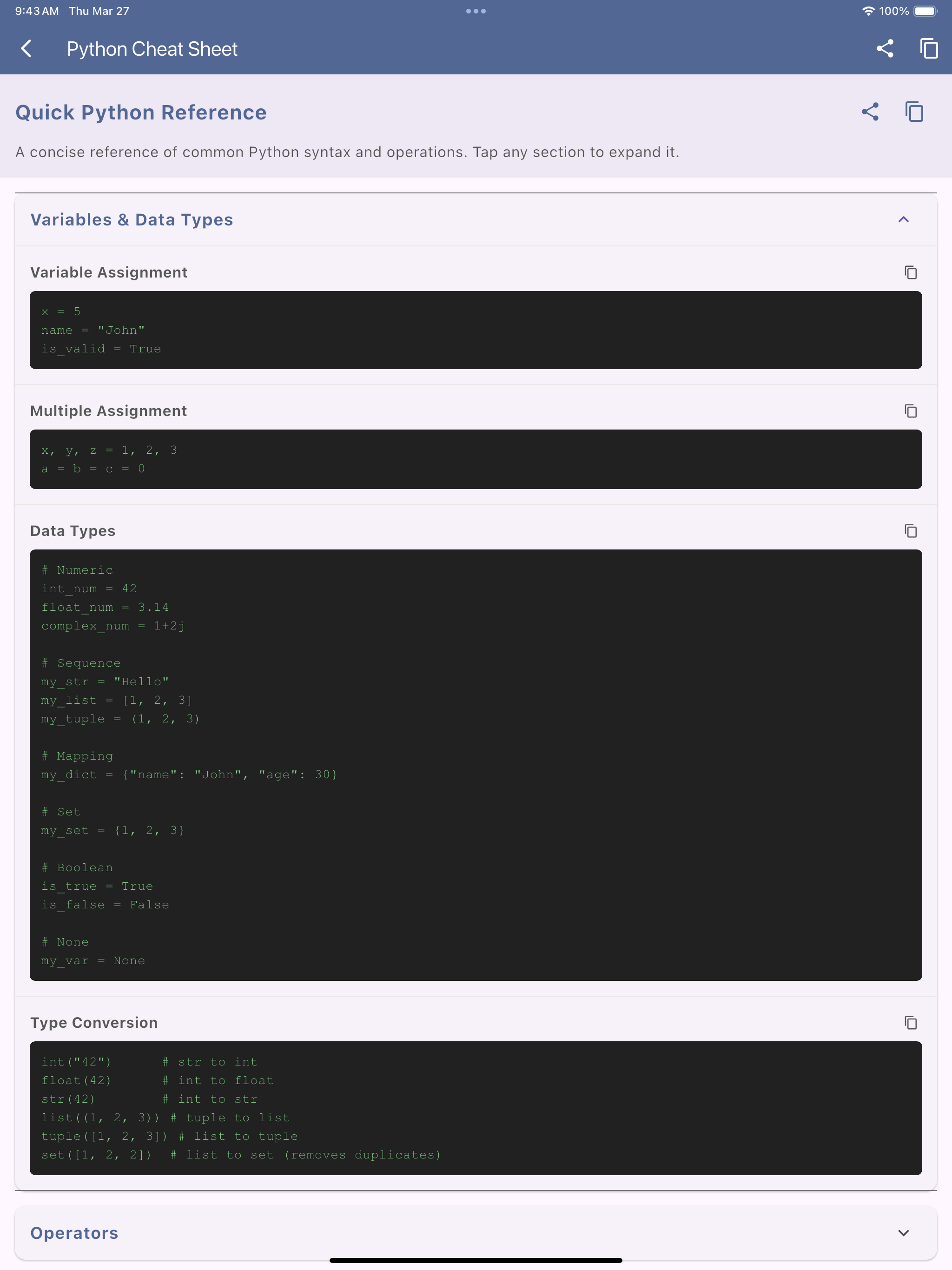The width and height of the screenshot is (952, 1270).
Task: Tap the concise reference description text
Action: tap(347, 152)
